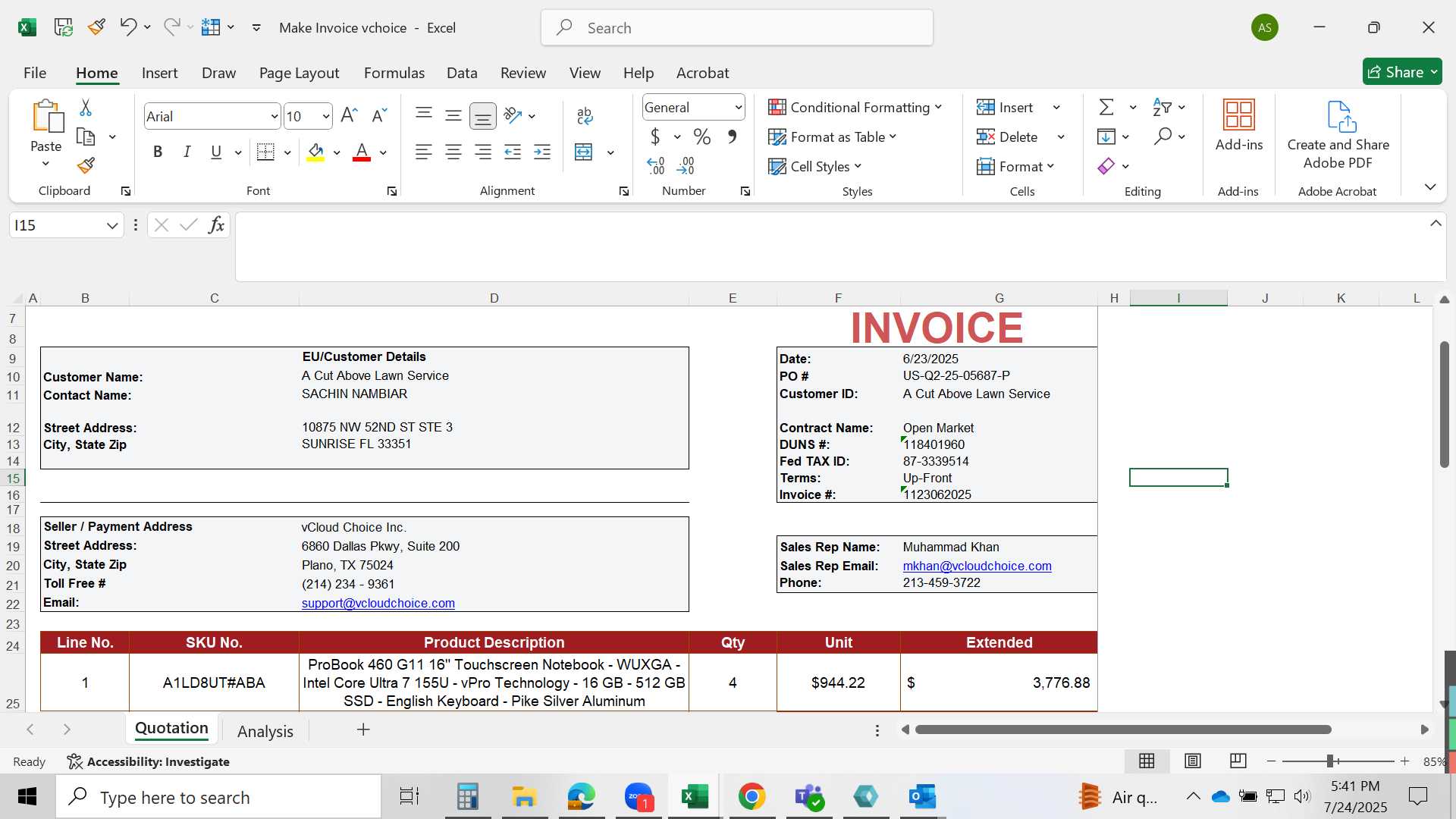Open the File menu

tap(35, 73)
